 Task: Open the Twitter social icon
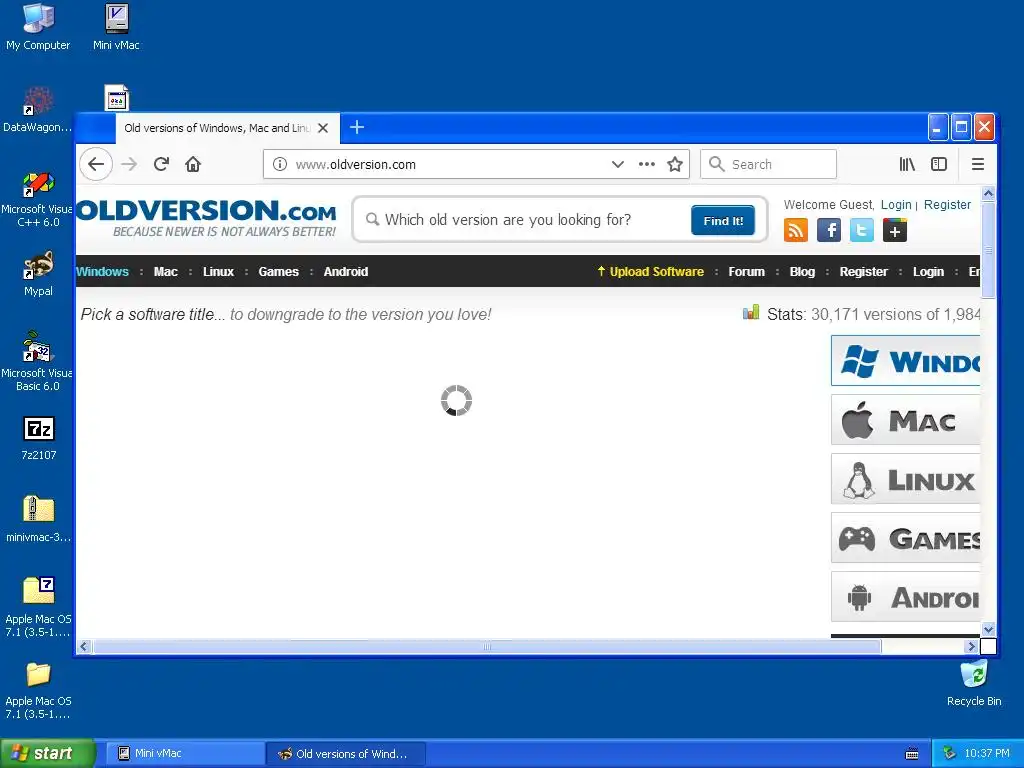861,230
